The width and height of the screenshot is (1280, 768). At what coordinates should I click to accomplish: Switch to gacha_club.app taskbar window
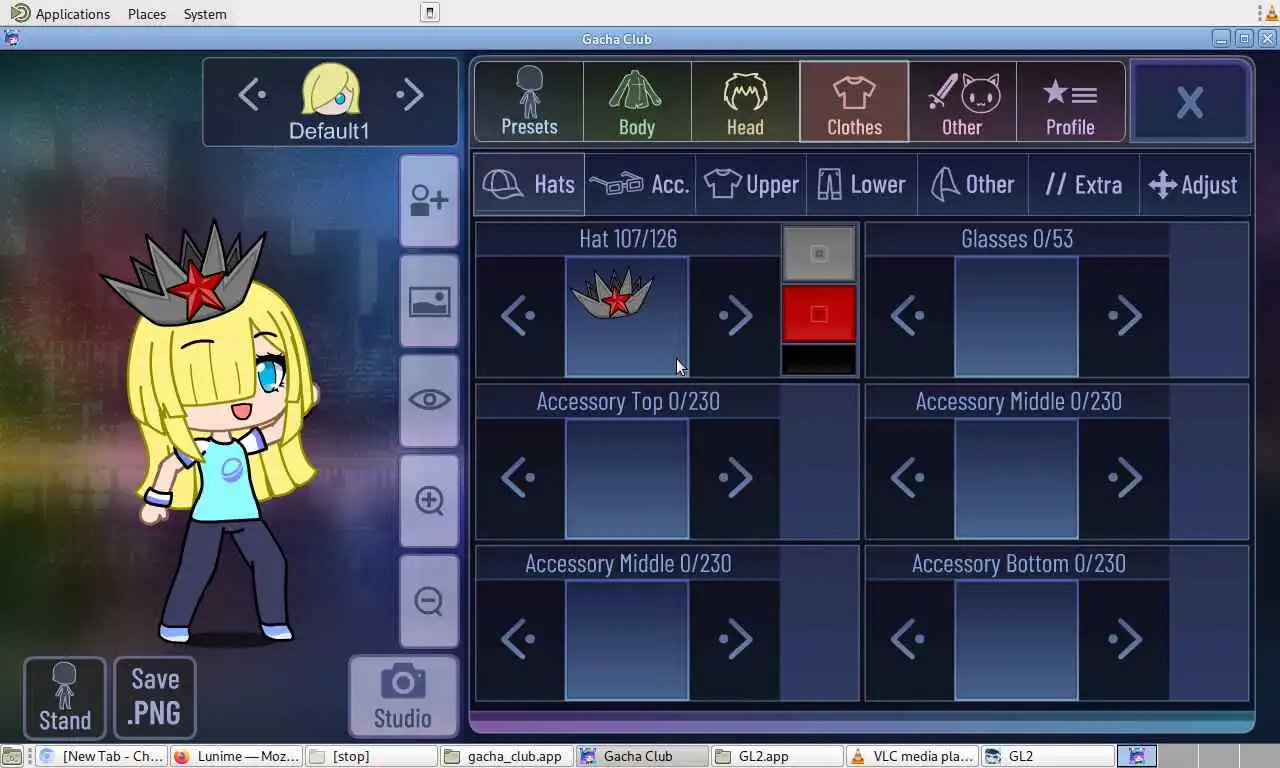click(508, 756)
